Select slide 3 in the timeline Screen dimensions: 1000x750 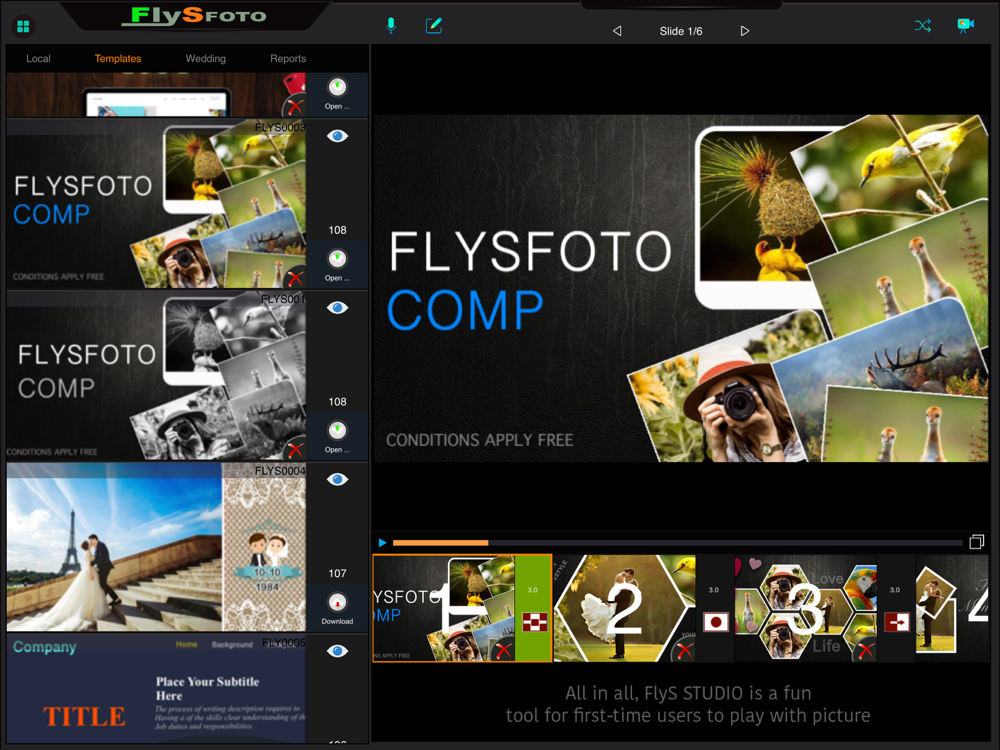pos(806,608)
